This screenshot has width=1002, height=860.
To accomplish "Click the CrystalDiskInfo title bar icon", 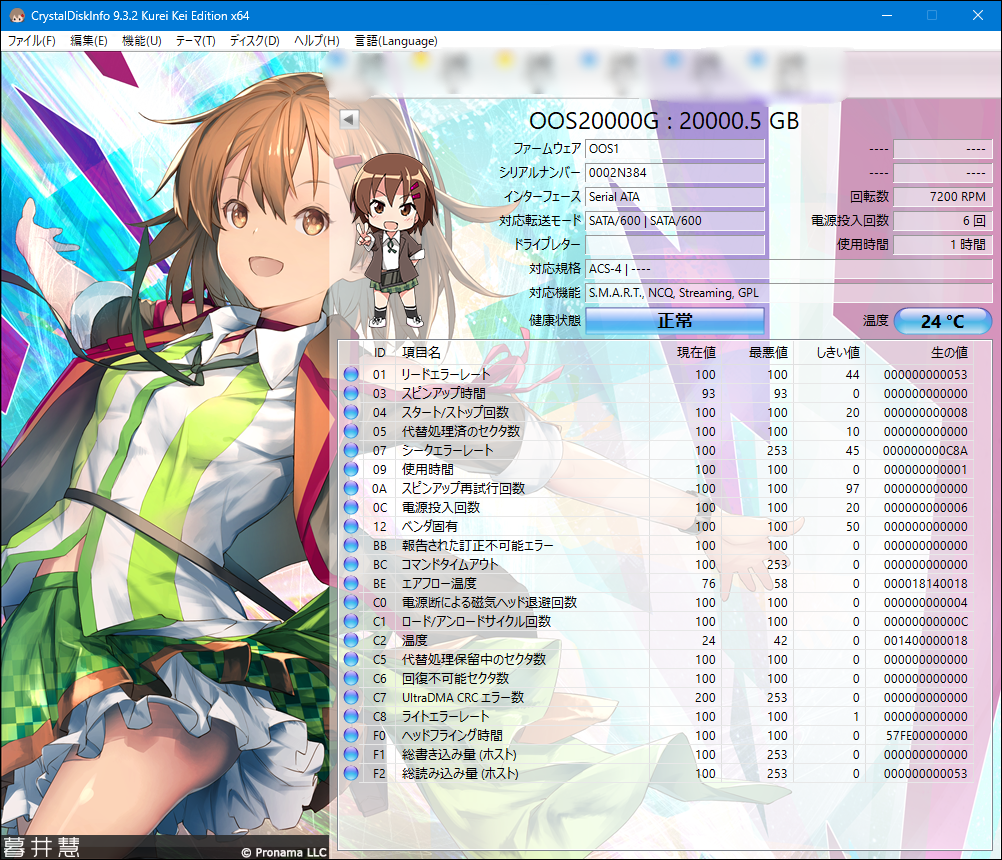I will [17, 15].
